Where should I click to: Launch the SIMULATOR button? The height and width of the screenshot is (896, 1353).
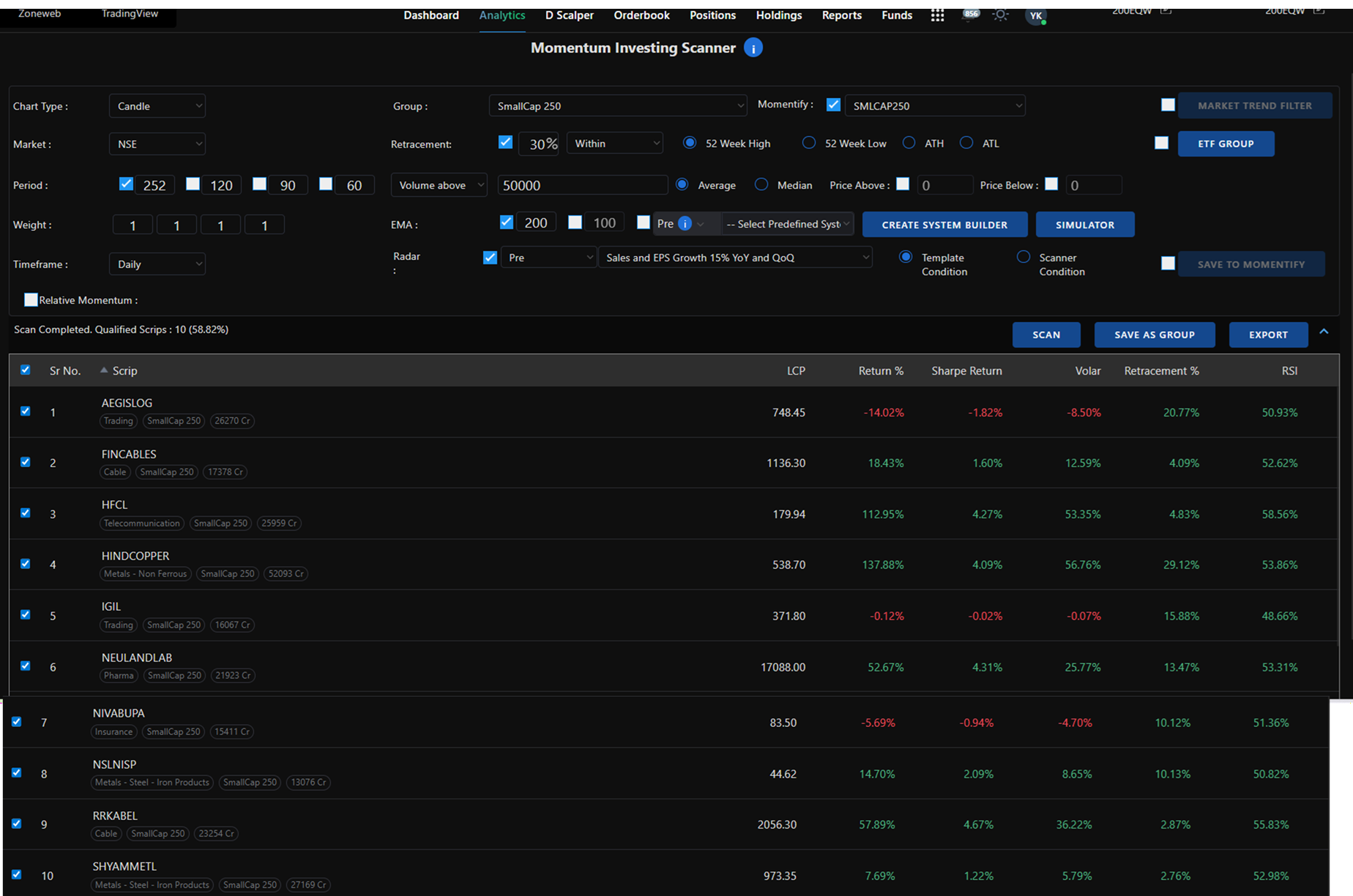click(x=1085, y=225)
